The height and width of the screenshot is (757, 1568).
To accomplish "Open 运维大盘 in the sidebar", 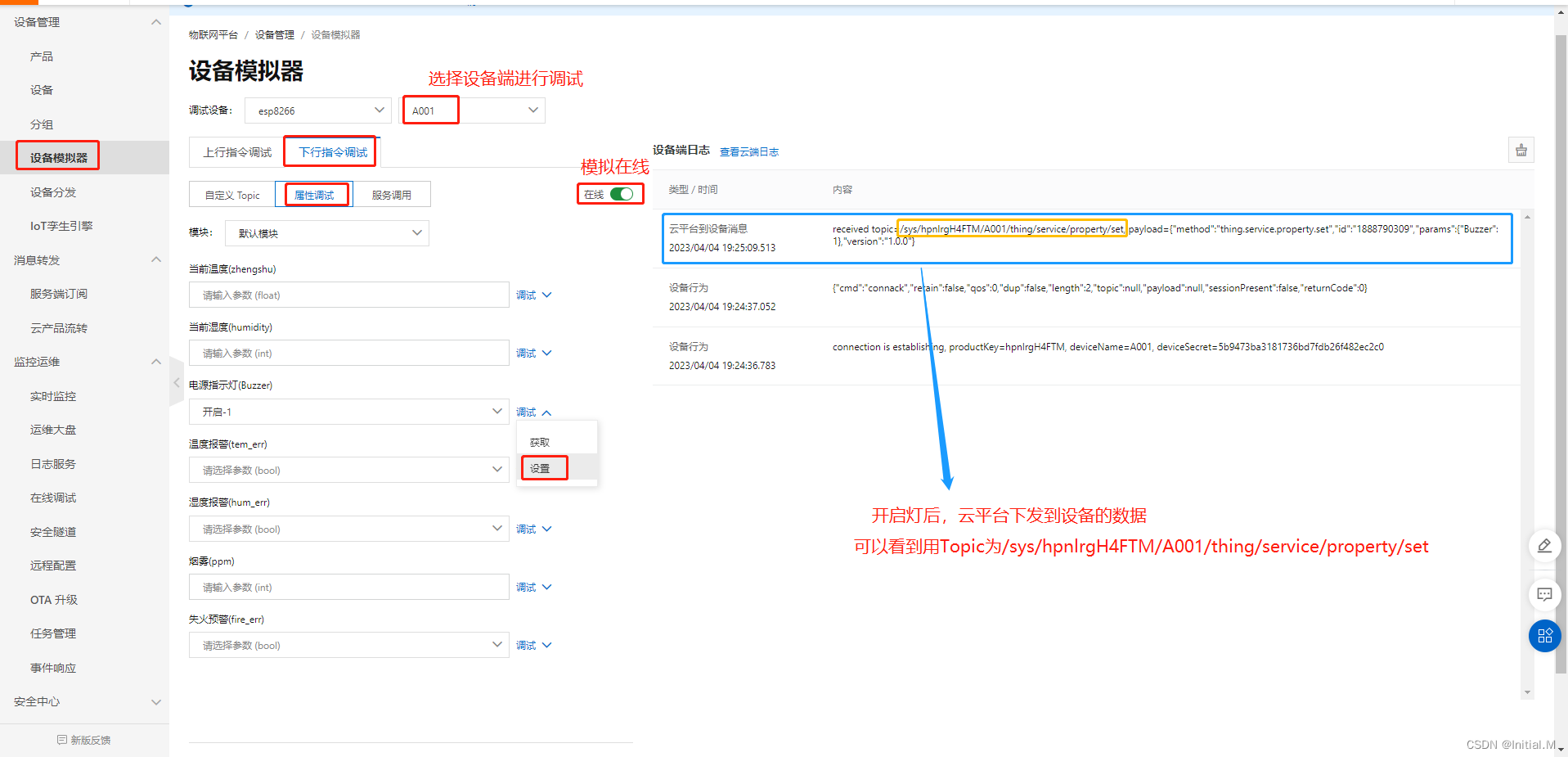I will 53,430.
